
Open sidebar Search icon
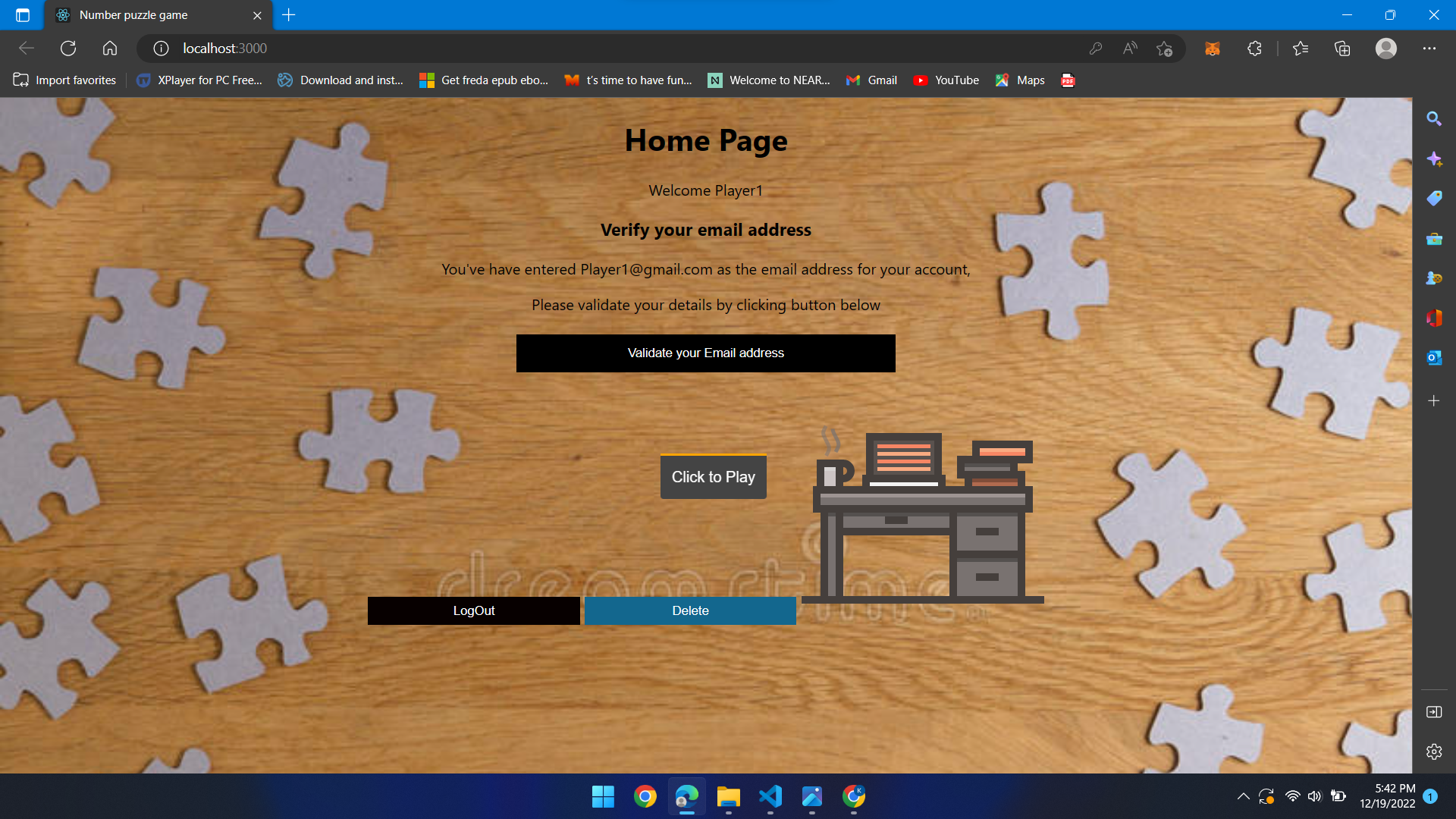click(x=1434, y=119)
